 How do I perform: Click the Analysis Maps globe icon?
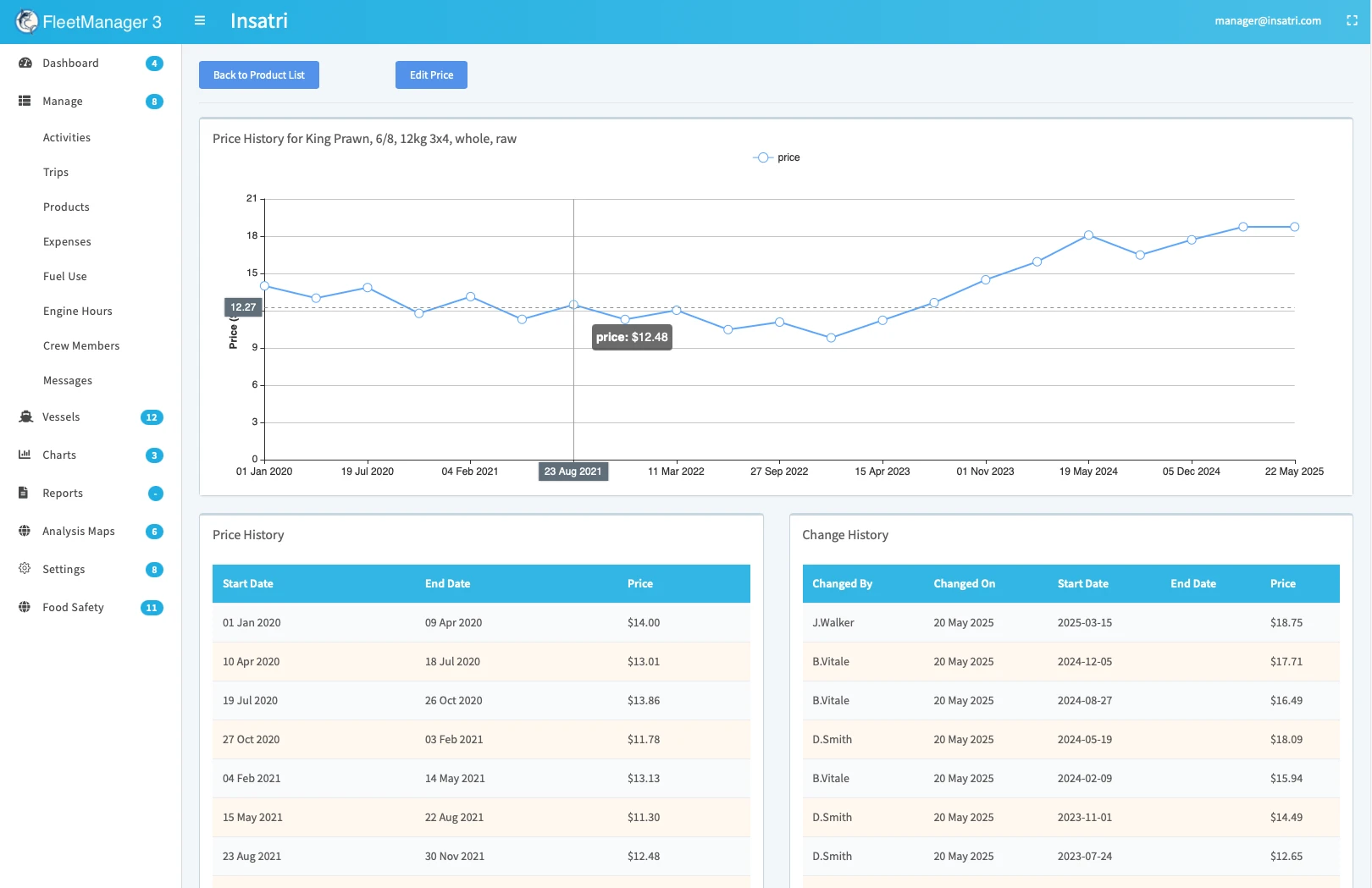pos(25,531)
